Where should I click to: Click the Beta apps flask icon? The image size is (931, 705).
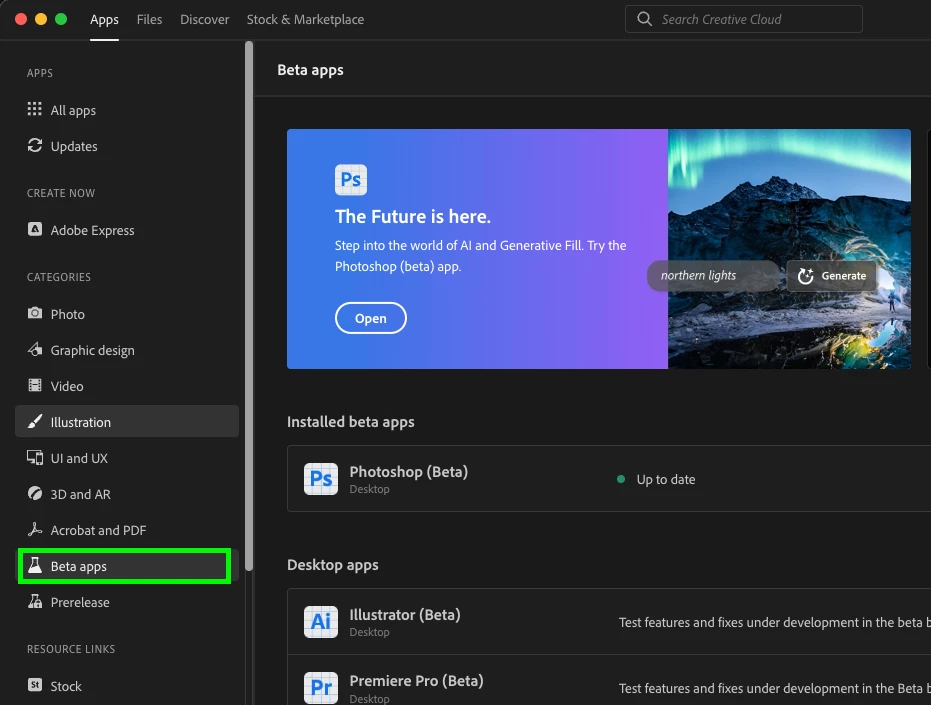point(34,565)
